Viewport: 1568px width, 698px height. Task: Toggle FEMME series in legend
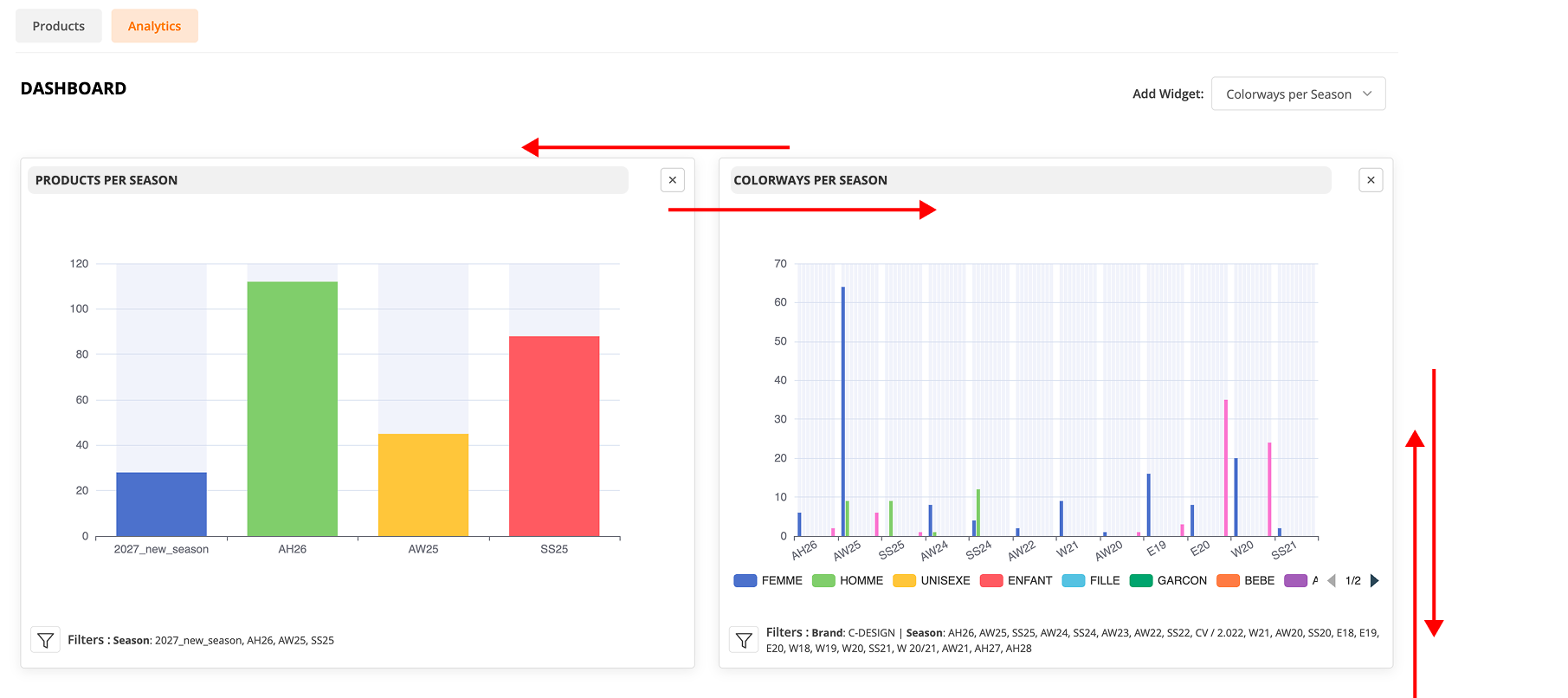(x=768, y=581)
